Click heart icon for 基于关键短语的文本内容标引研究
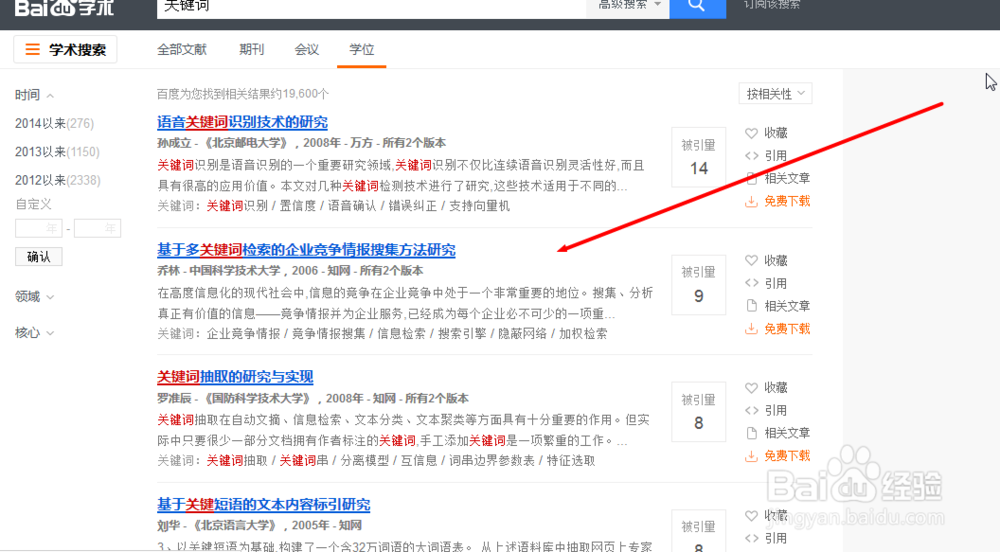1000x552 pixels. point(751,515)
